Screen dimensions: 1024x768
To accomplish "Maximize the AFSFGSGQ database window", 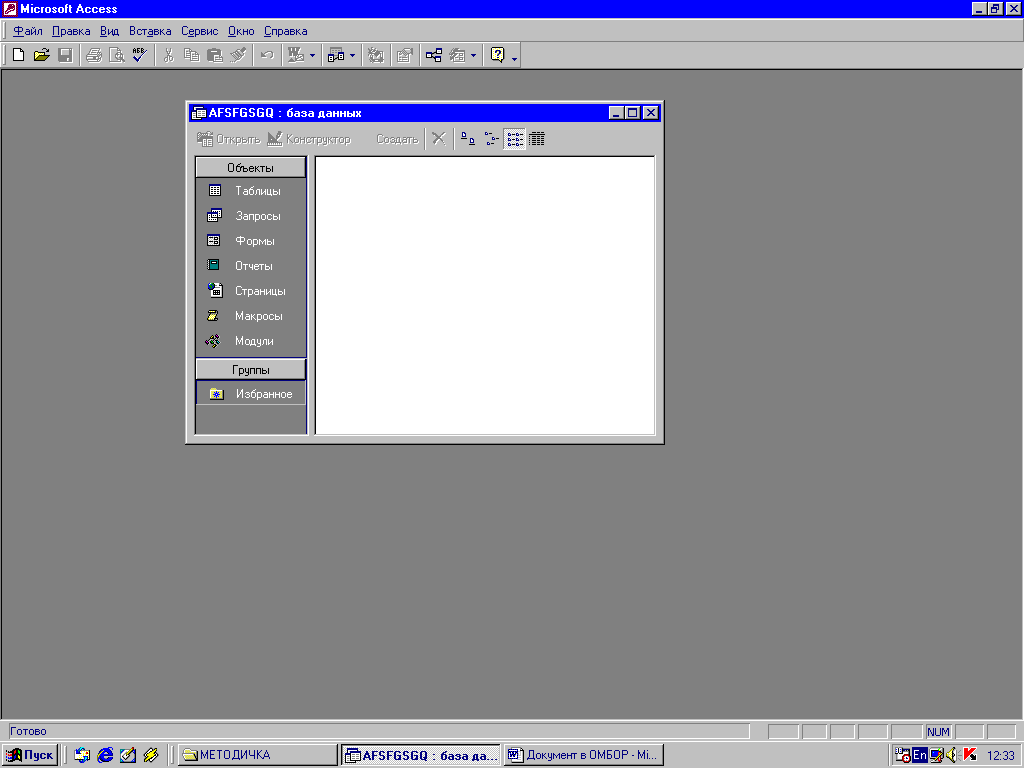I will click(632, 113).
